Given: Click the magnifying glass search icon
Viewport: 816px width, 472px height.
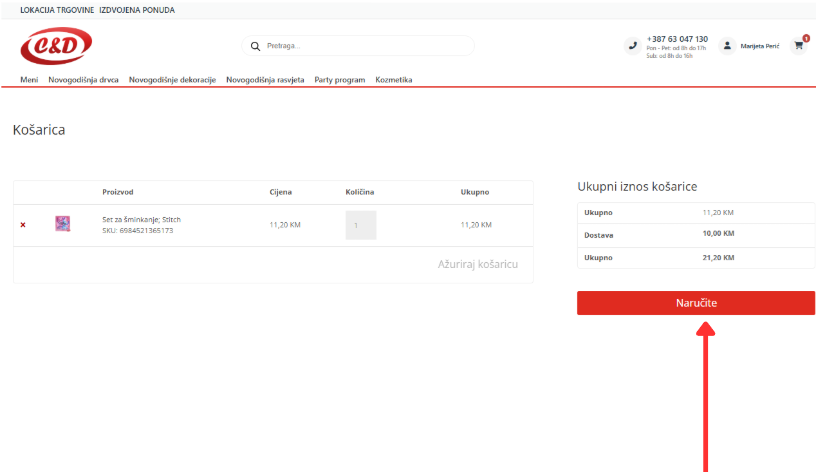Looking at the screenshot, I should 255,46.
